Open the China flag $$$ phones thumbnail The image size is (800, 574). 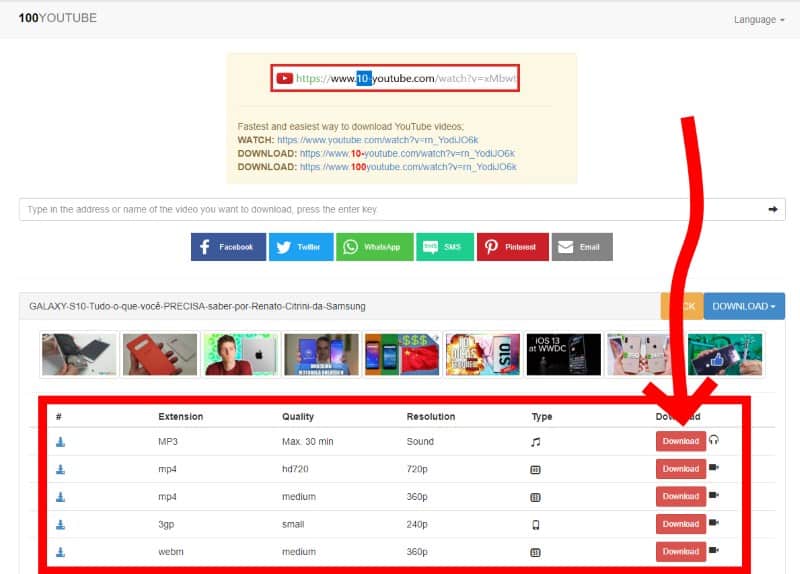click(402, 355)
